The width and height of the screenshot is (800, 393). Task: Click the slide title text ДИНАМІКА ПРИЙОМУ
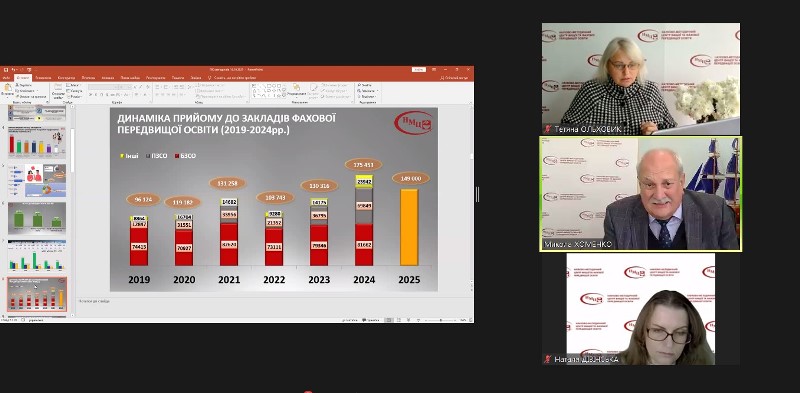coord(227,124)
